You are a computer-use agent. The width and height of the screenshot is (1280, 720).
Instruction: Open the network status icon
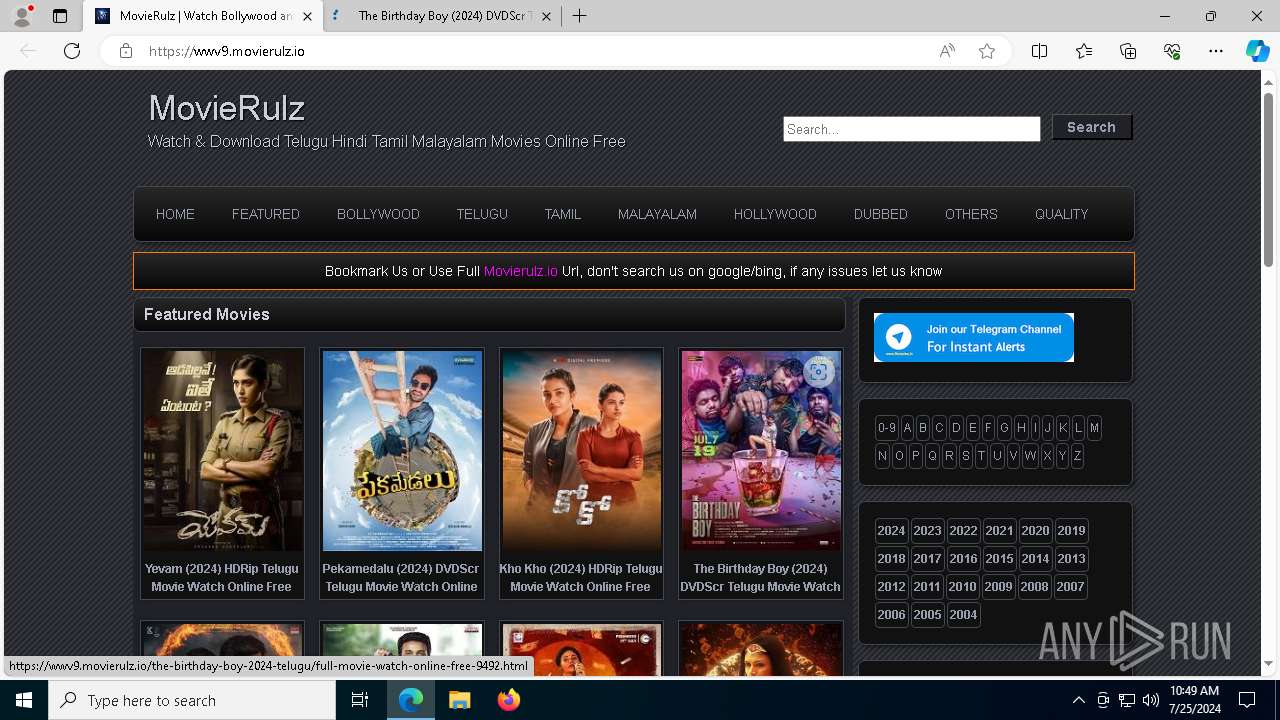[1126, 700]
